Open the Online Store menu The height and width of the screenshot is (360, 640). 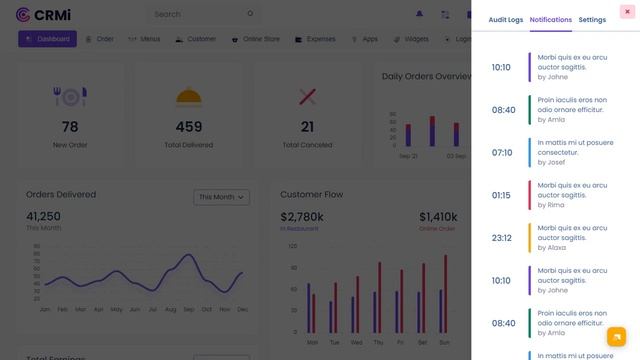(256, 39)
